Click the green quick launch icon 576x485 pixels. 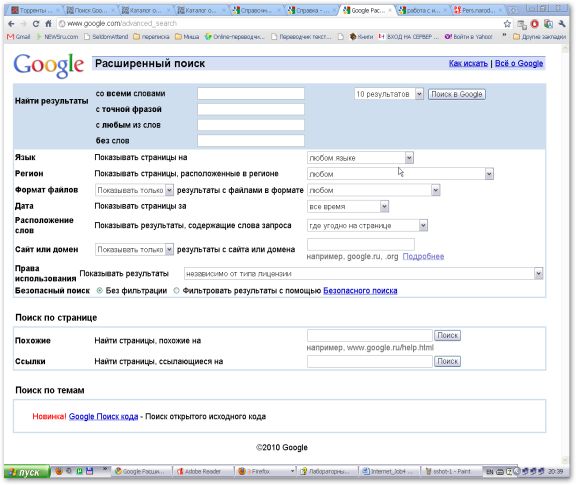tap(79, 471)
